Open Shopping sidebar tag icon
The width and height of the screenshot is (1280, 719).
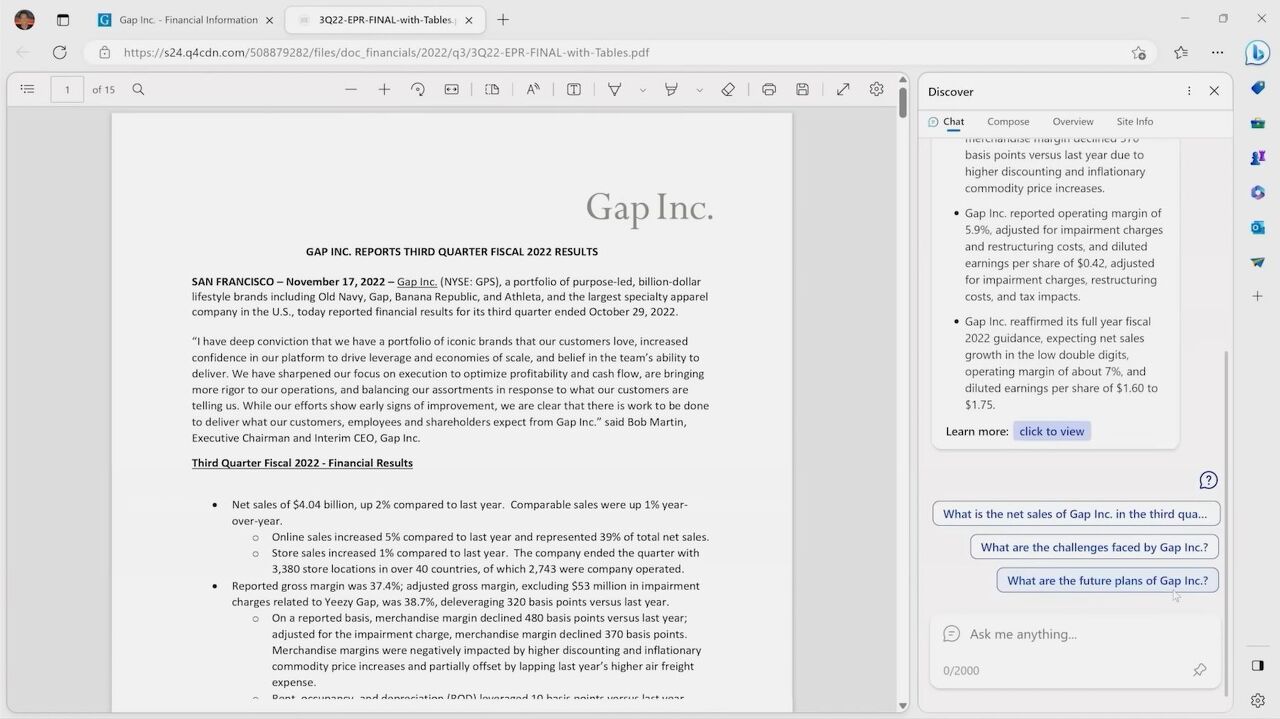(x=1258, y=88)
